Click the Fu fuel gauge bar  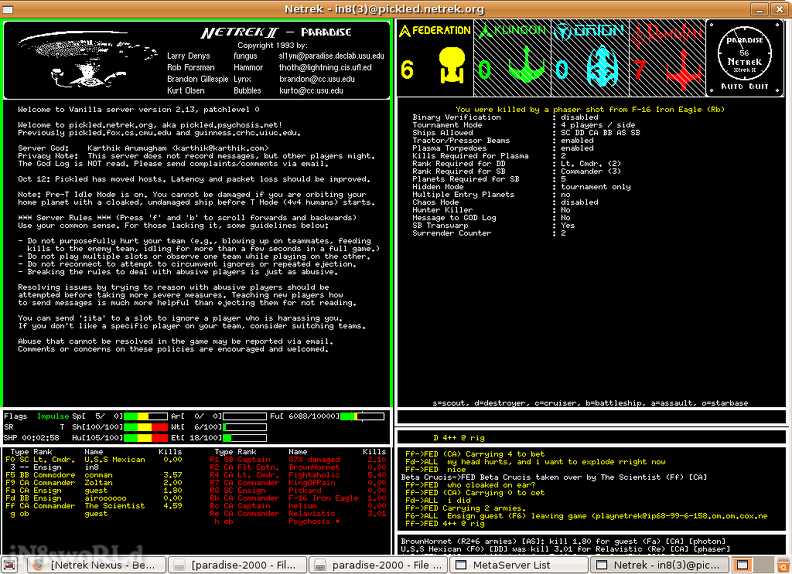click(362, 416)
